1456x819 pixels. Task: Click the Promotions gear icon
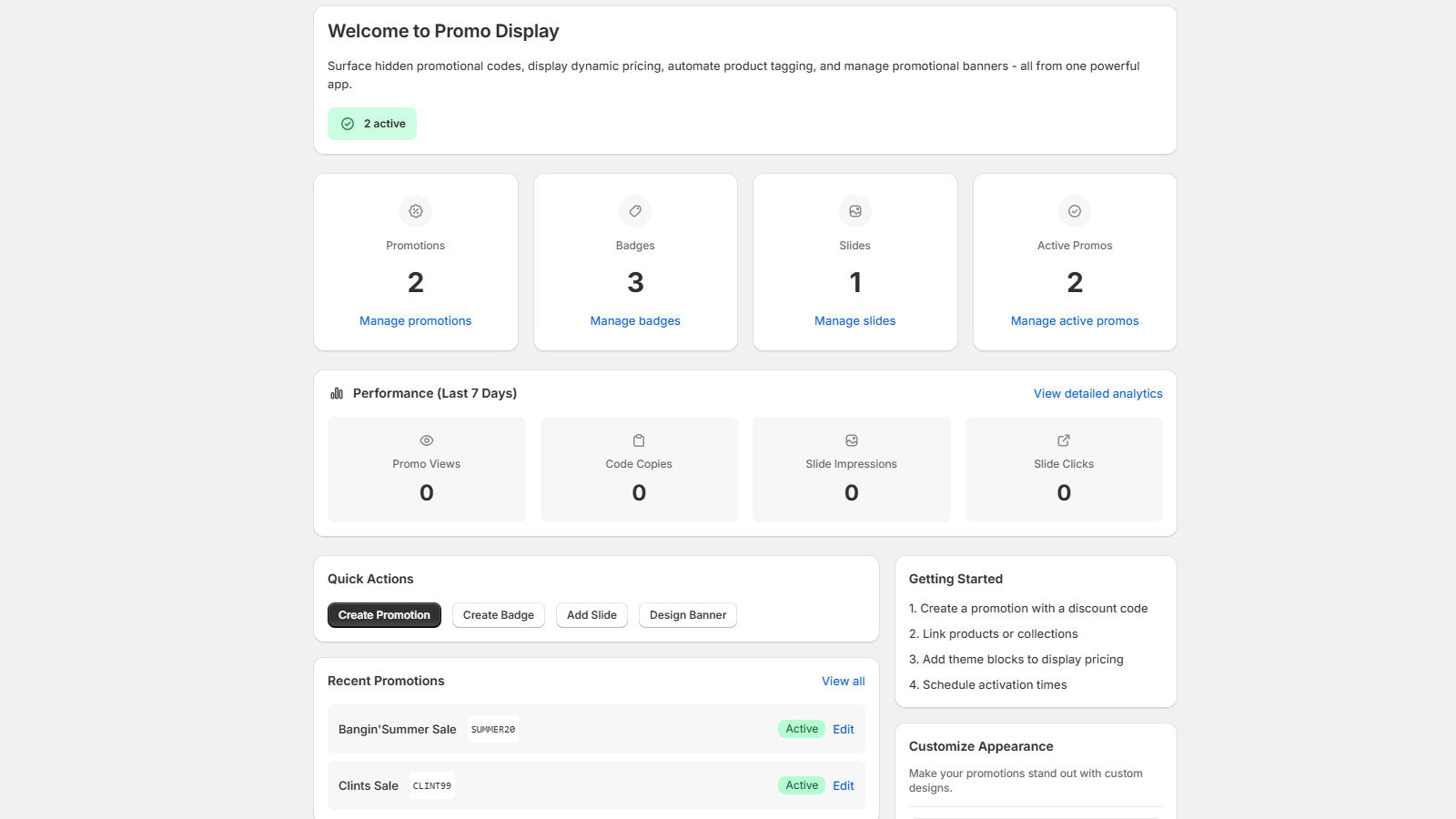tap(416, 211)
